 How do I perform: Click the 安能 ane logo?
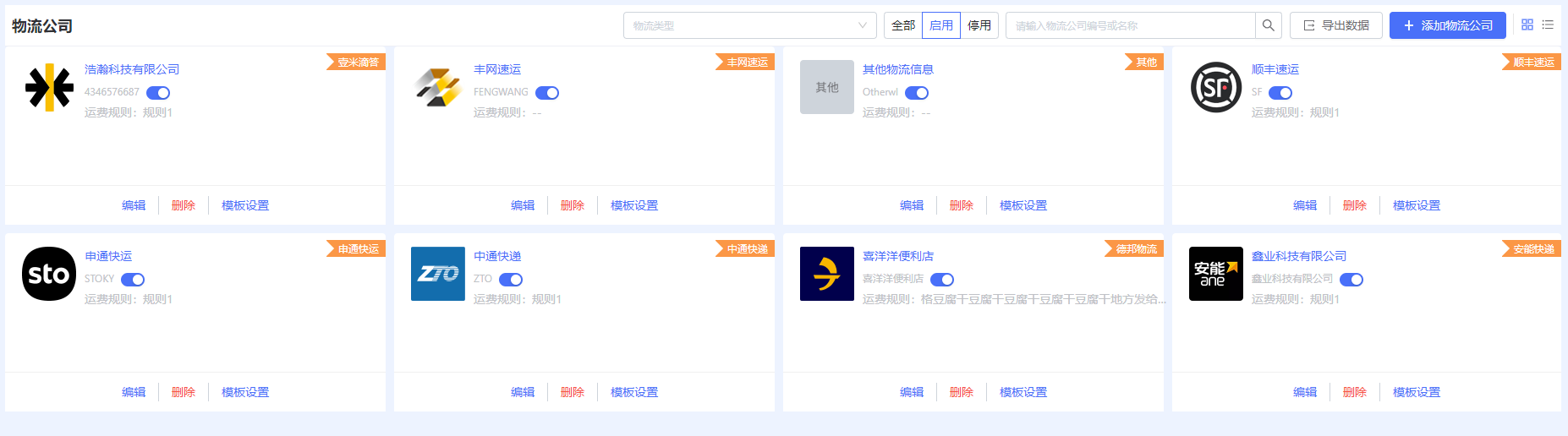(x=1216, y=274)
